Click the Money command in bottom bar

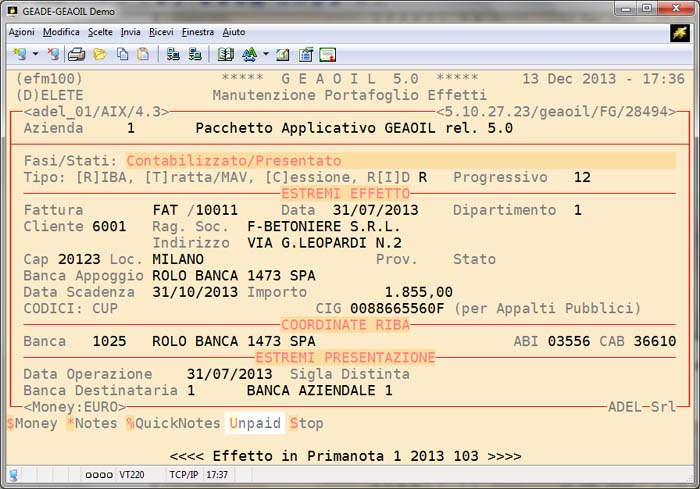point(32,423)
